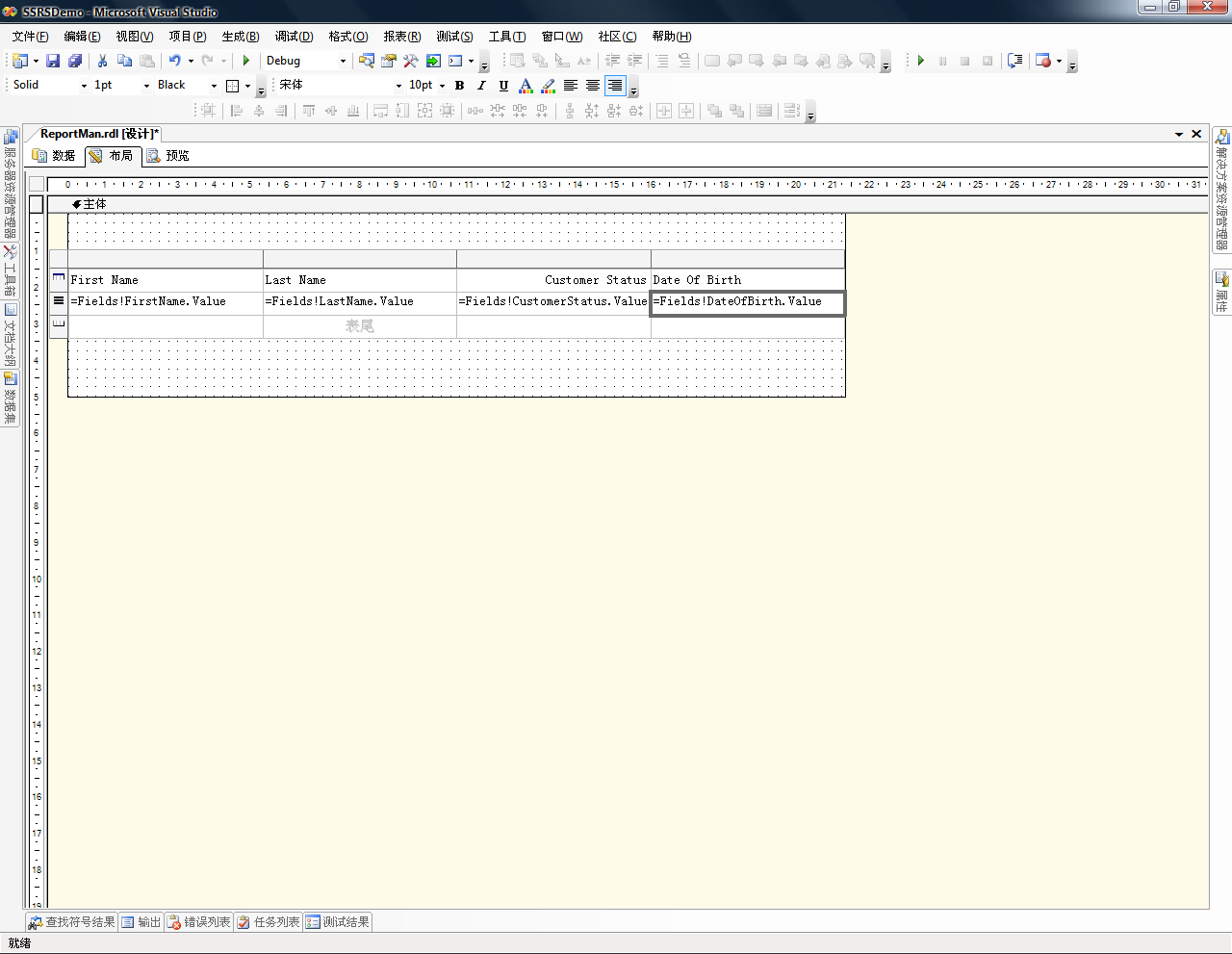The width and height of the screenshot is (1232, 954).
Task: Toggle right text alignment
Action: 615,86
